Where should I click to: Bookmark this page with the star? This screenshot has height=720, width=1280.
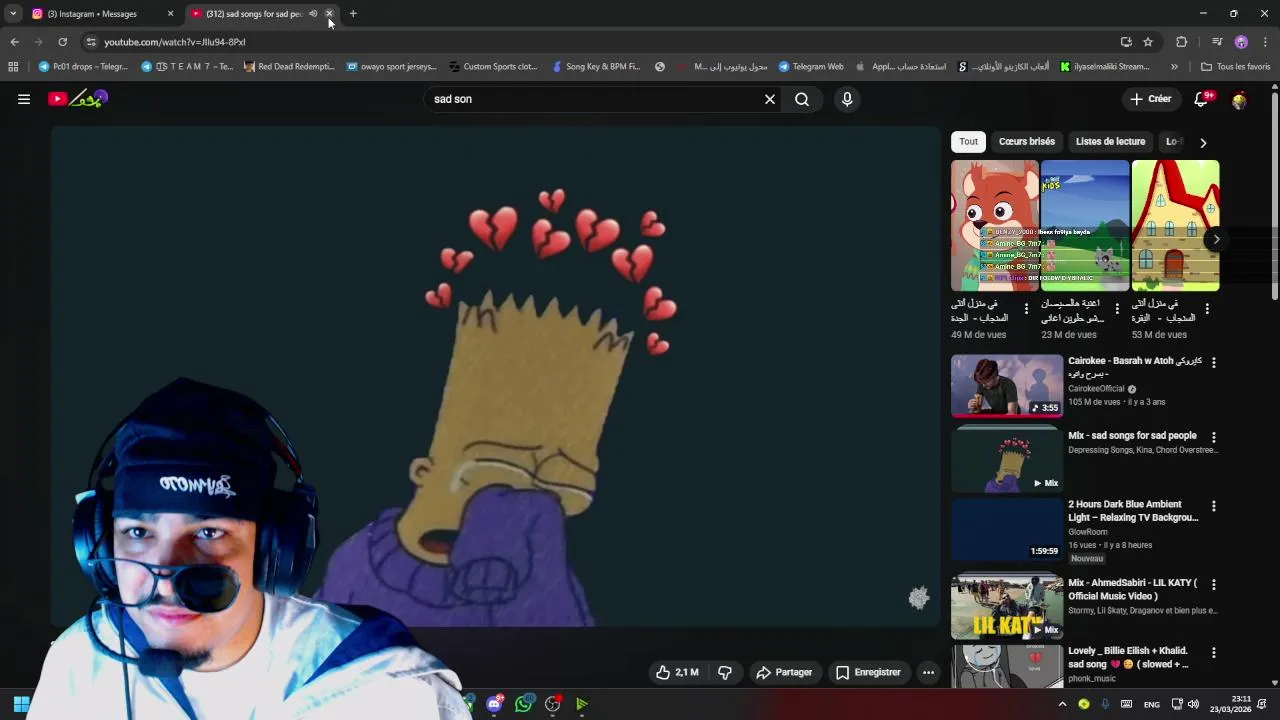pyautogui.click(x=1148, y=42)
